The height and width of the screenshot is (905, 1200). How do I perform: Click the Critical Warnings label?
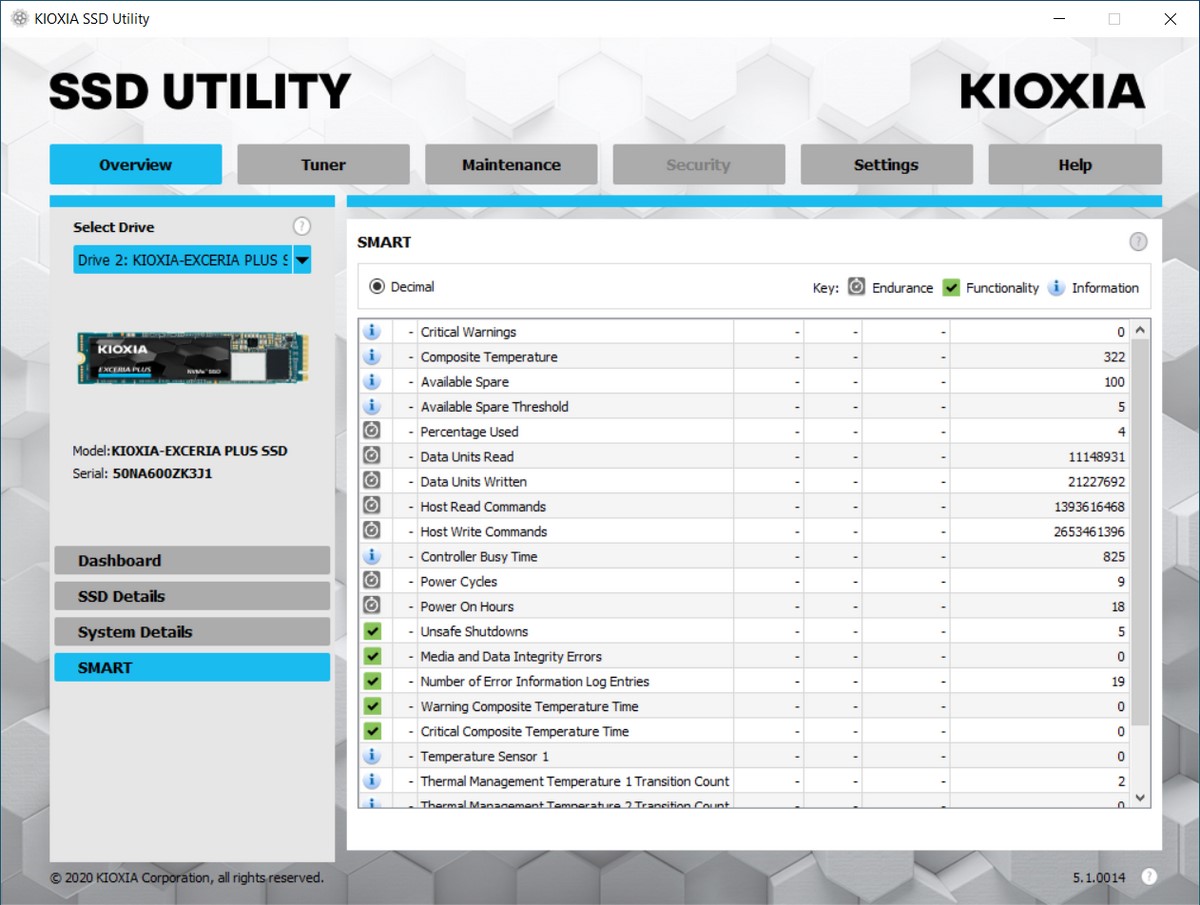click(468, 332)
